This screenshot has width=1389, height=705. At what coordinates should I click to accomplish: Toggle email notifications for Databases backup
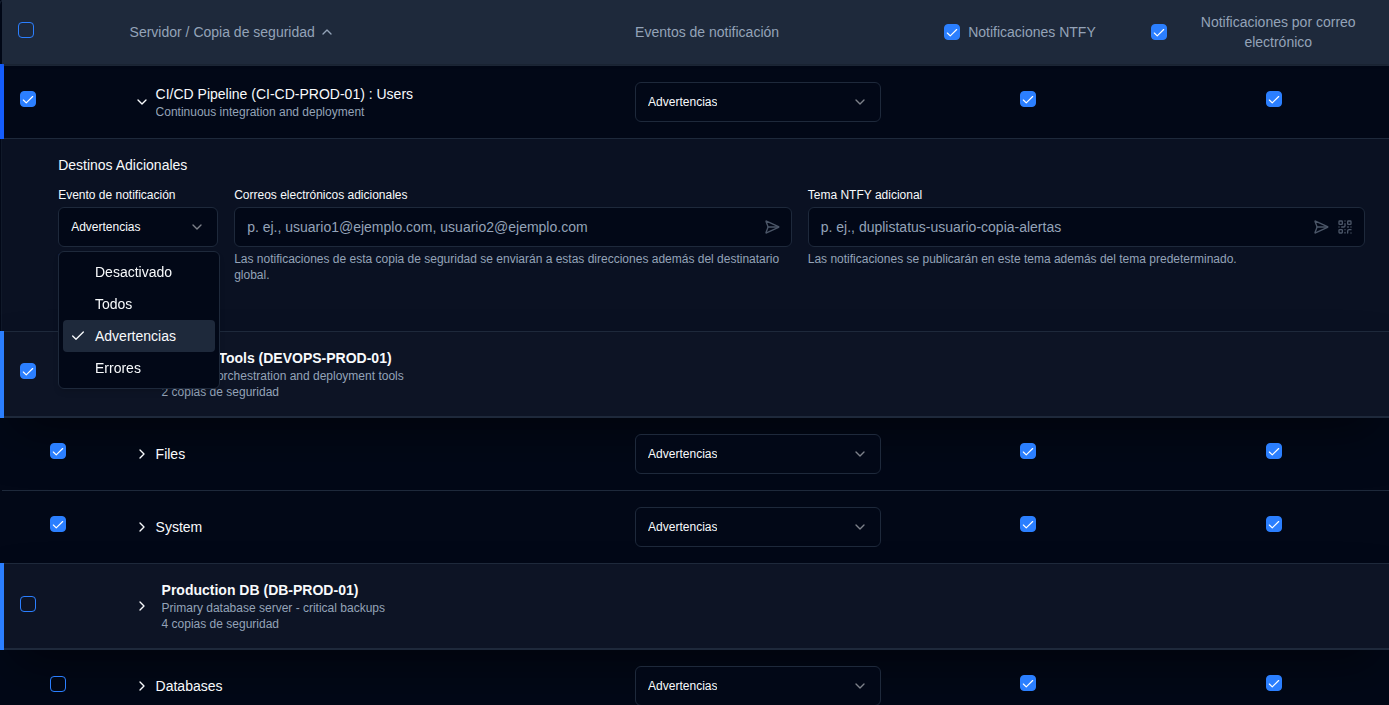coord(1274,683)
